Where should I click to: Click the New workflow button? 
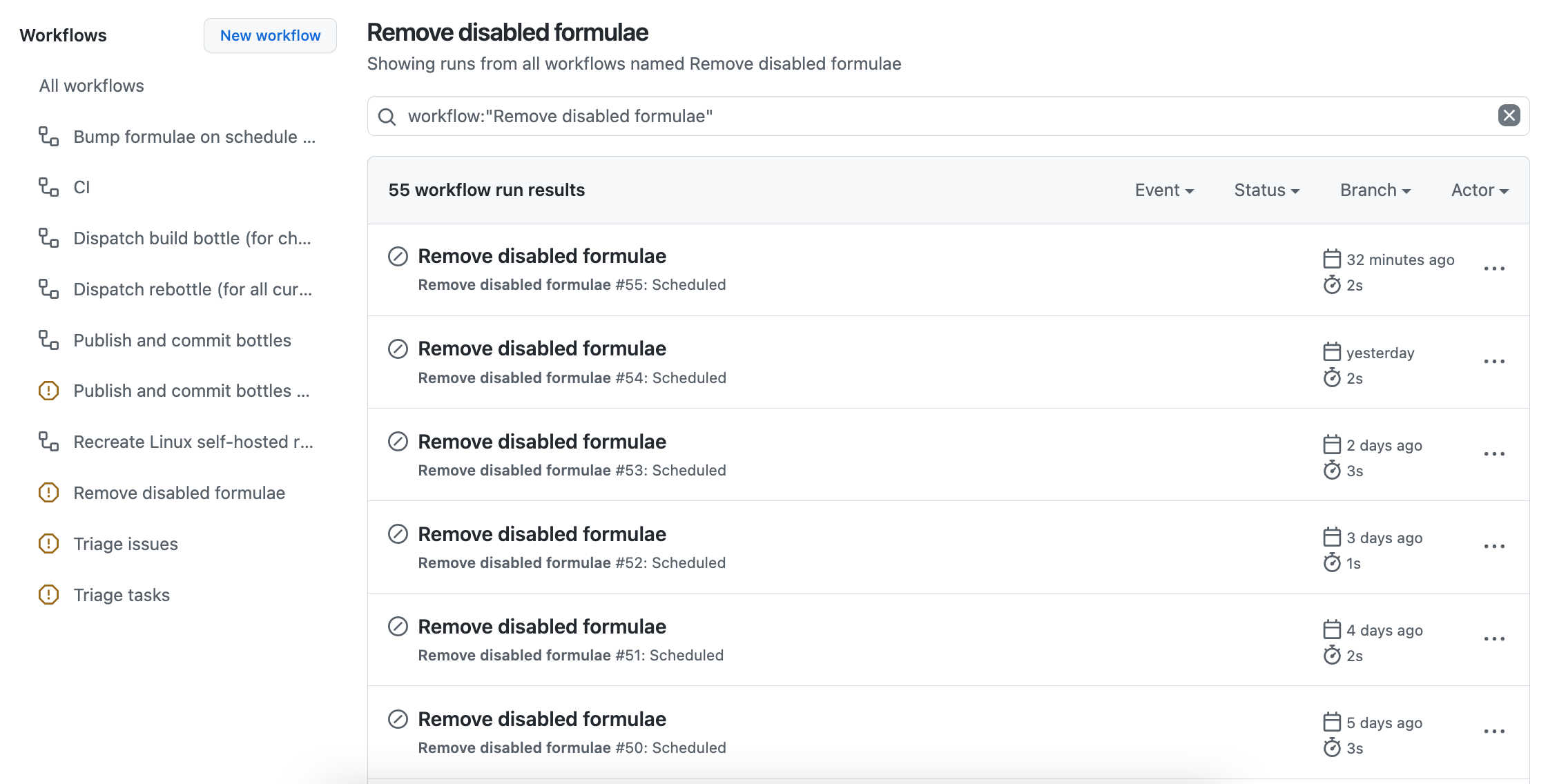click(270, 35)
